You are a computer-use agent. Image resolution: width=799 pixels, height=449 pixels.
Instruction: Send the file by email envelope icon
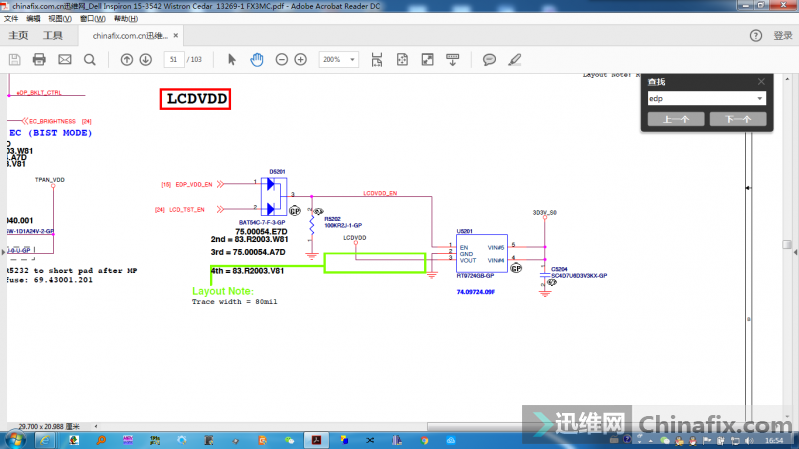tap(65, 60)
